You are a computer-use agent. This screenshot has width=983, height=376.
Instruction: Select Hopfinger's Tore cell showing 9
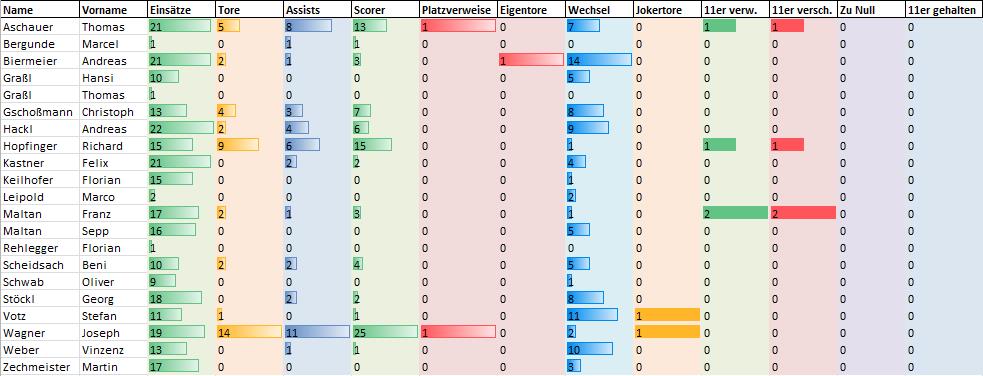[249, 145]
